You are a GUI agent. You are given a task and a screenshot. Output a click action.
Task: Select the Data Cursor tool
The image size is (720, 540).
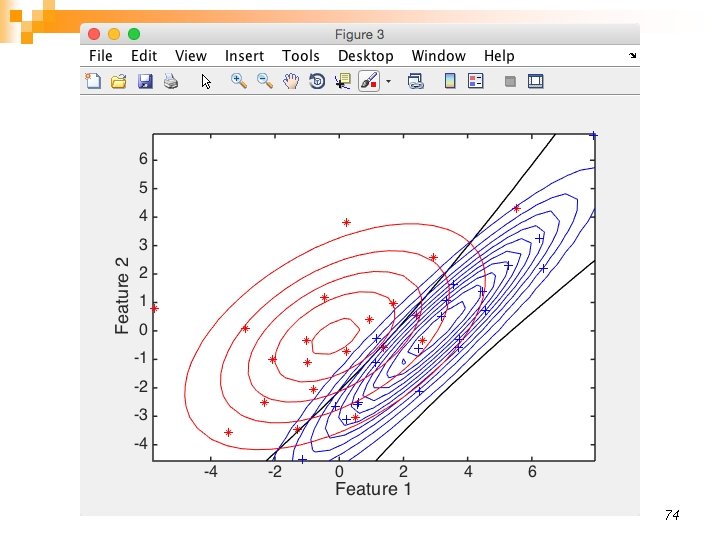(x=343, y=81)
